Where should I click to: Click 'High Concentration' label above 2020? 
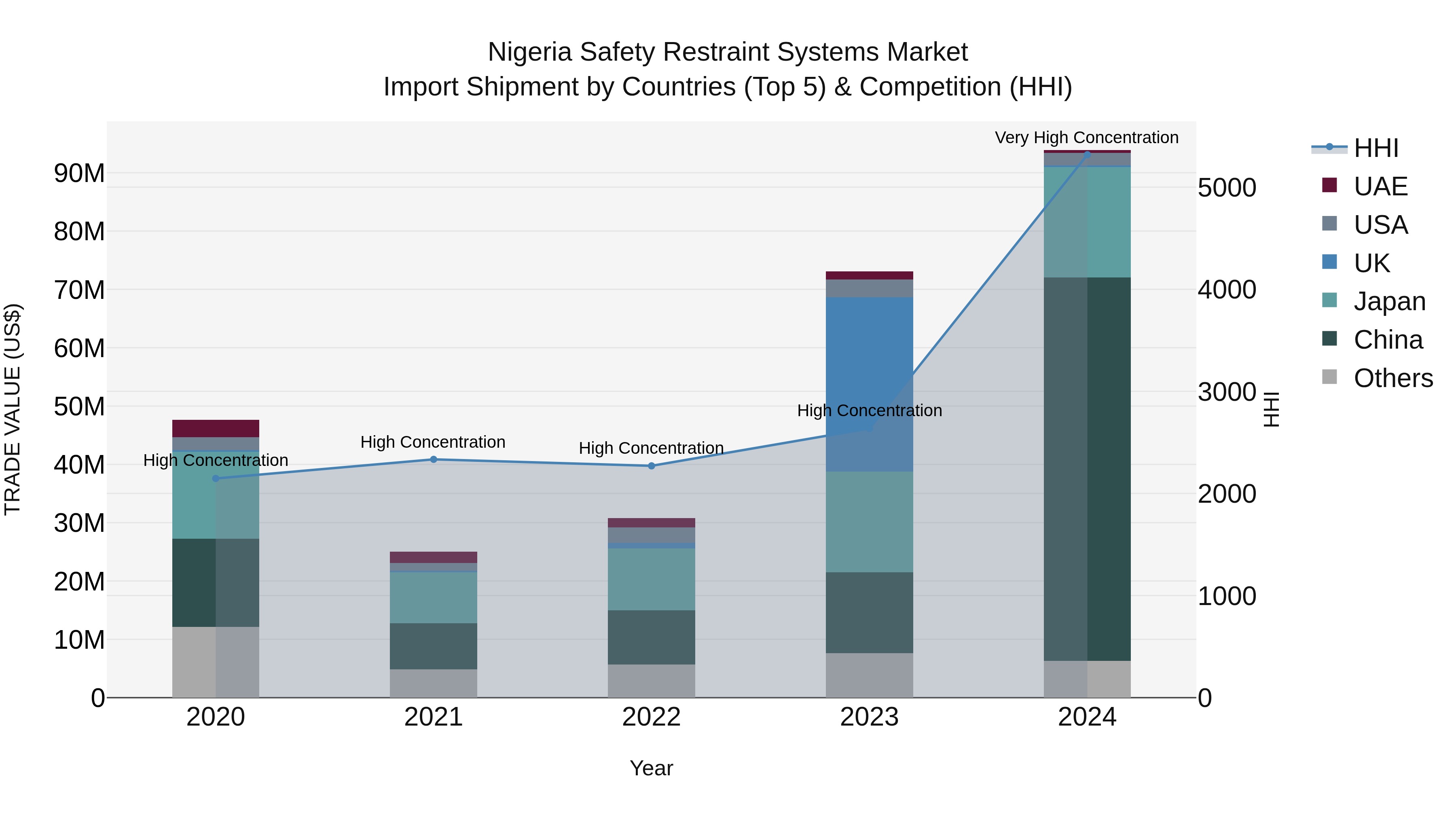point(215,460)
